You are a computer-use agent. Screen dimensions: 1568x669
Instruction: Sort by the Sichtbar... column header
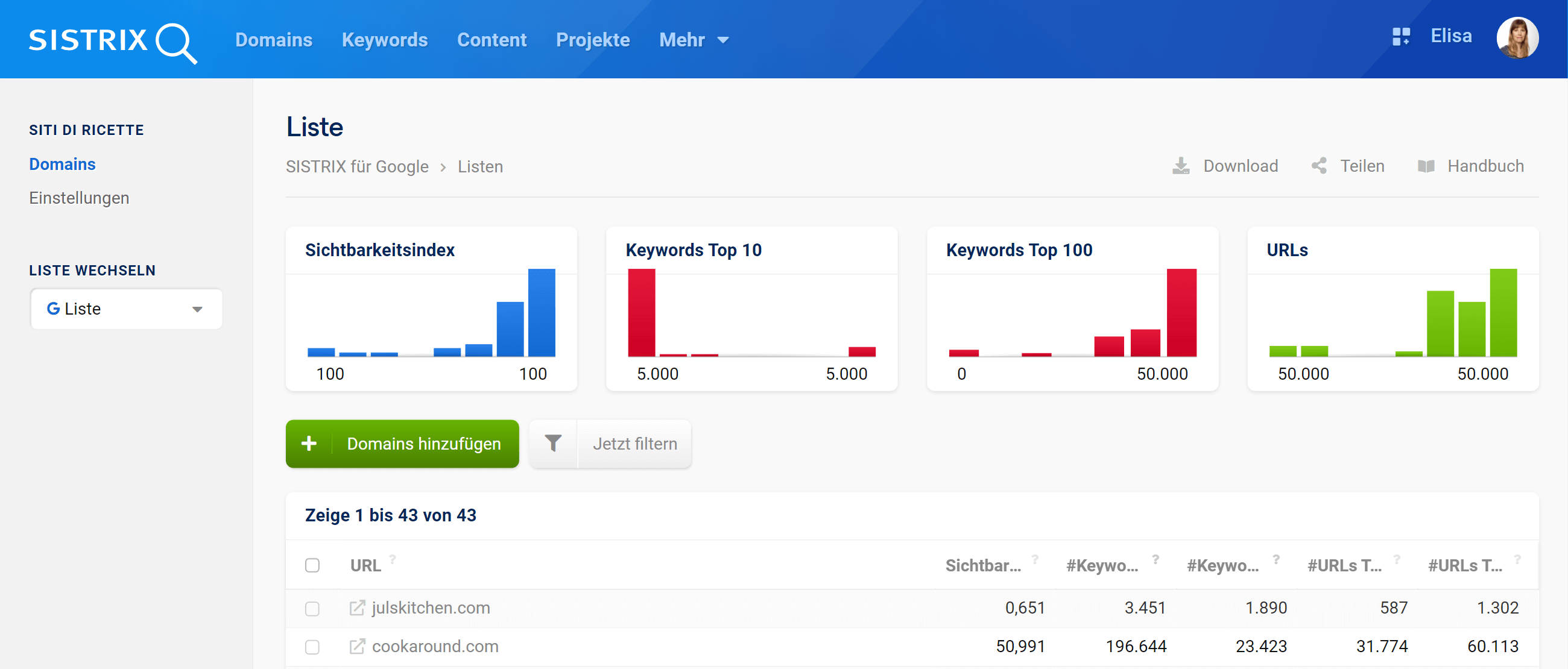982,565
